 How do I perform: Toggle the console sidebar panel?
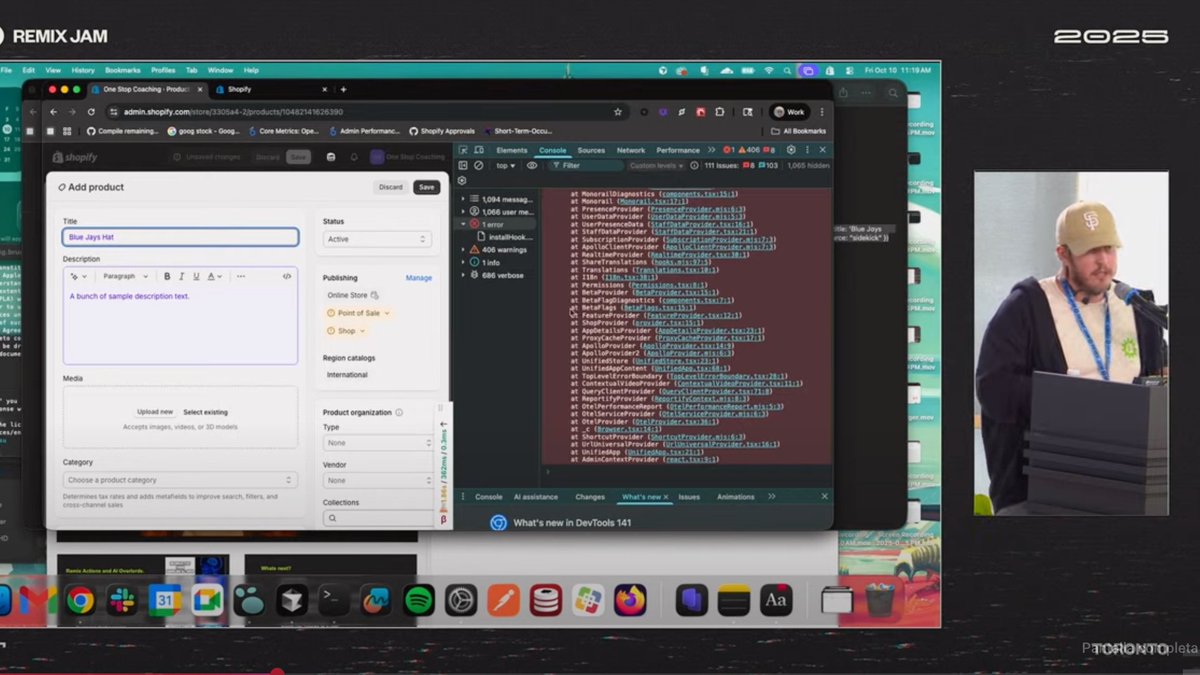click(463, 165)
